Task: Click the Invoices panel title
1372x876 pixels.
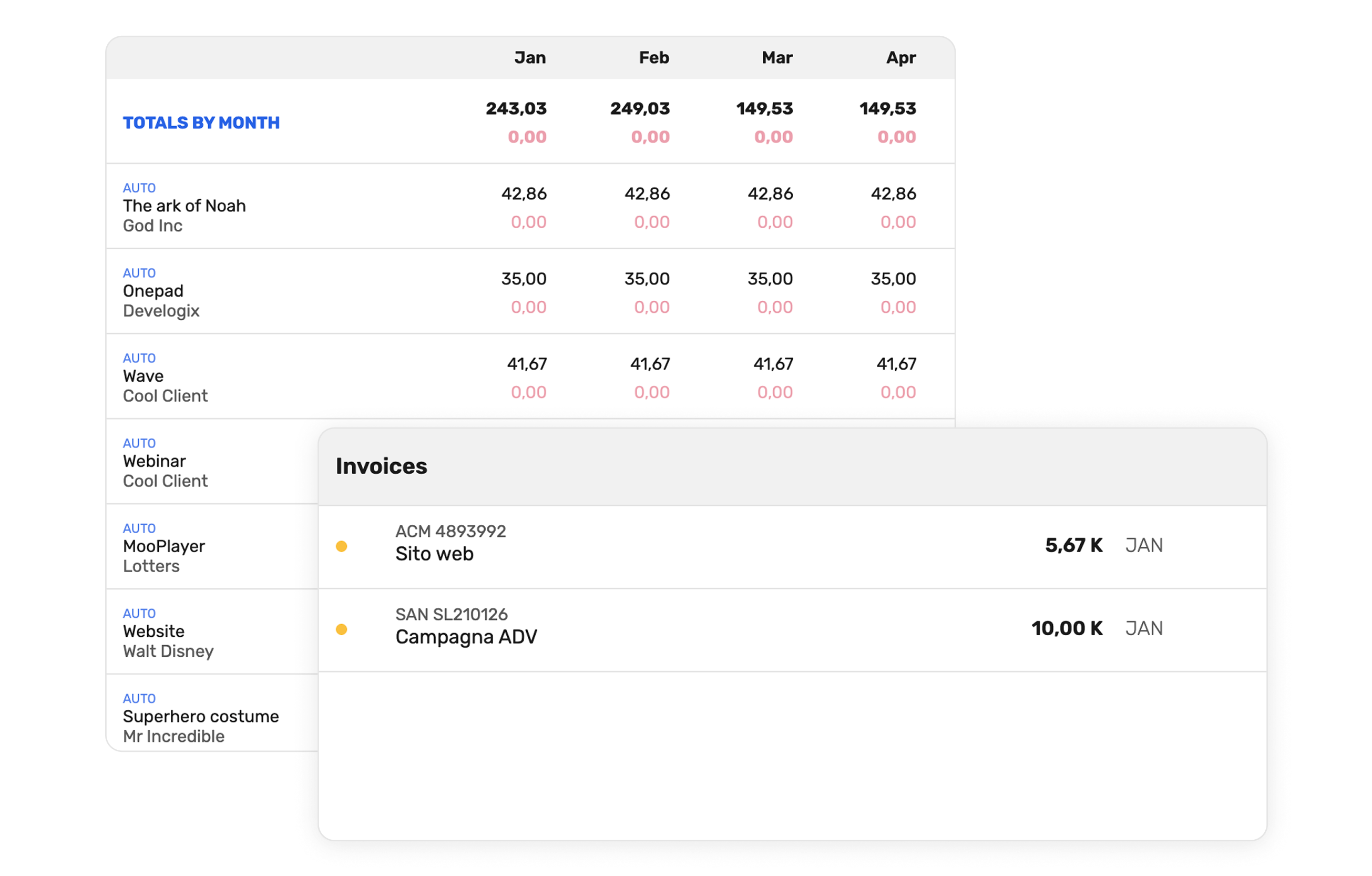Action: click(x=381, y=466)
